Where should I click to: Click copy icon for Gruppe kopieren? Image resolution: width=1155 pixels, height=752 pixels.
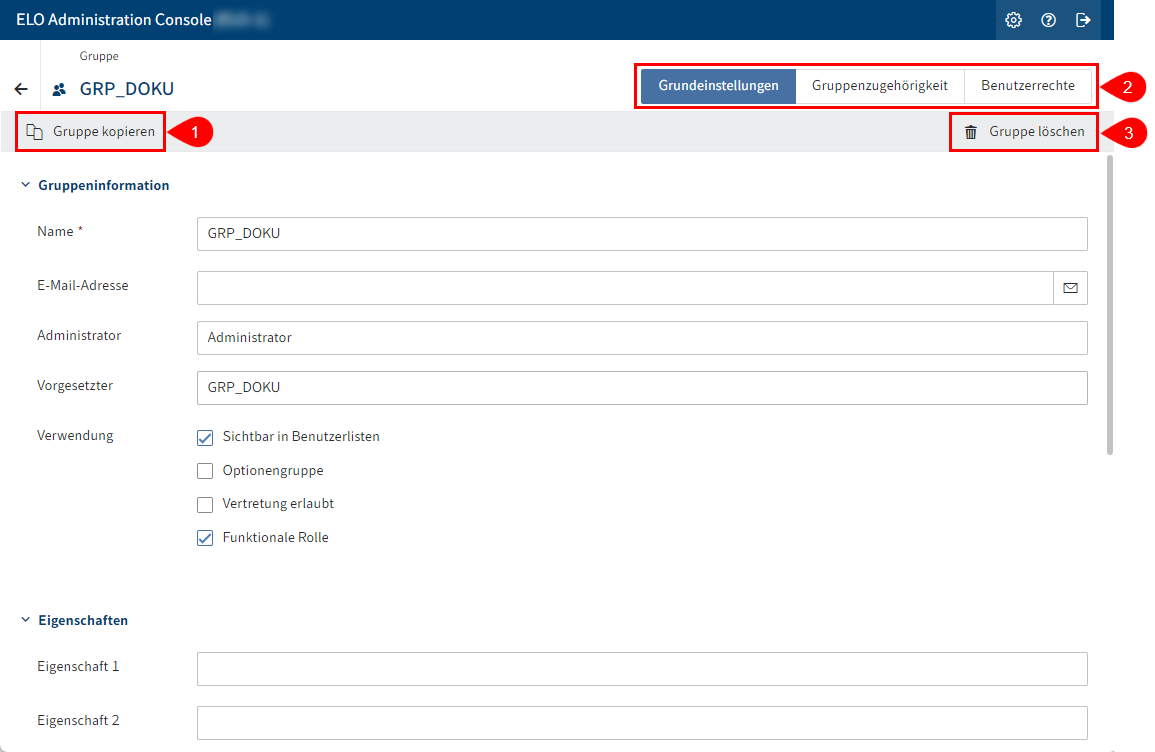pos(35,132)
